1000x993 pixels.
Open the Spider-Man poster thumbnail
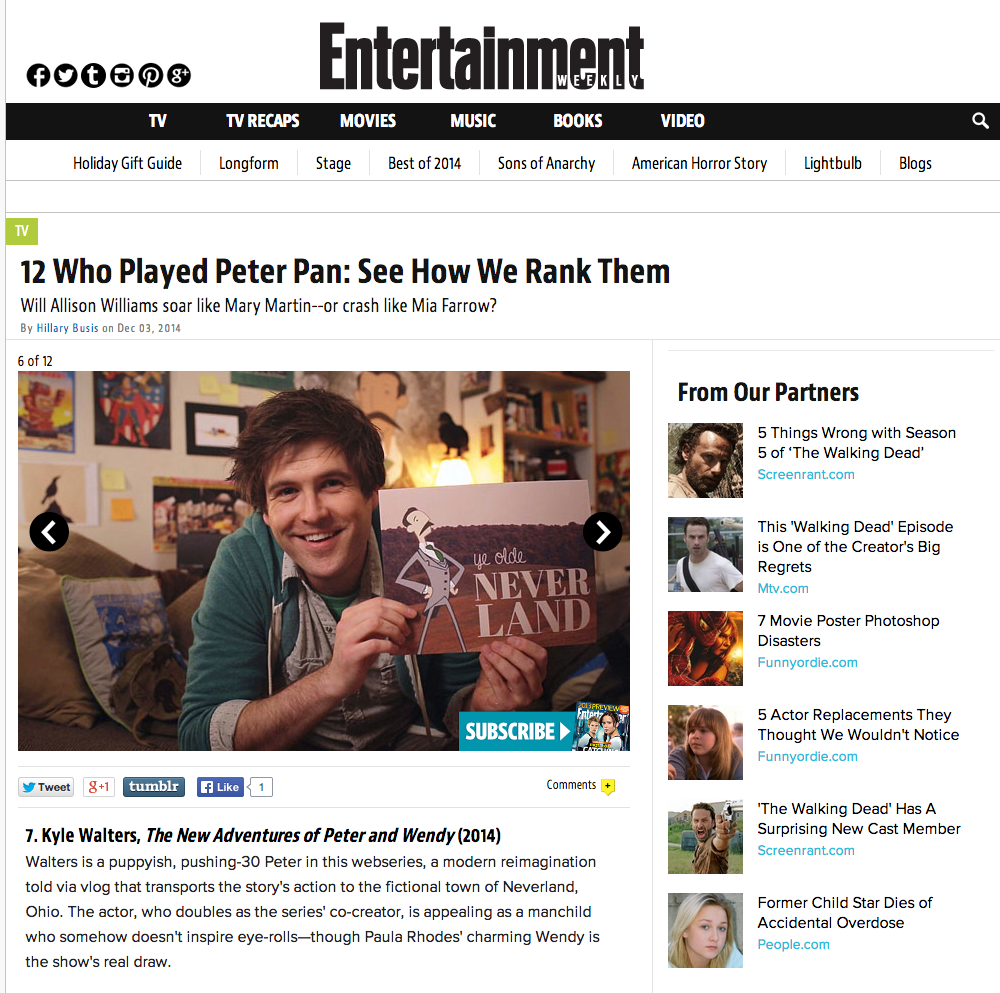pyautogui.click(x=705, y=648)
